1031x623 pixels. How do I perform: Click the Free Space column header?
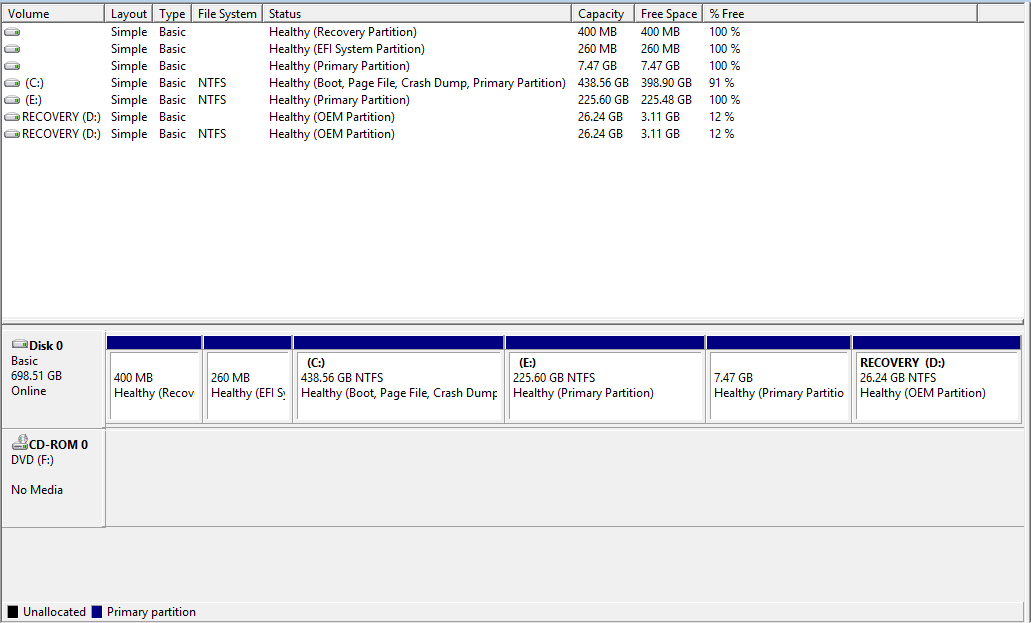click(668, 14)
